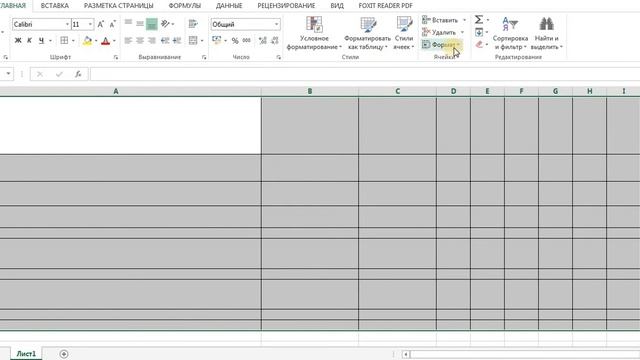Click the confirm entry checkmark in formula bar
Screen dimensions: 640x360
[x=59, y=74]
